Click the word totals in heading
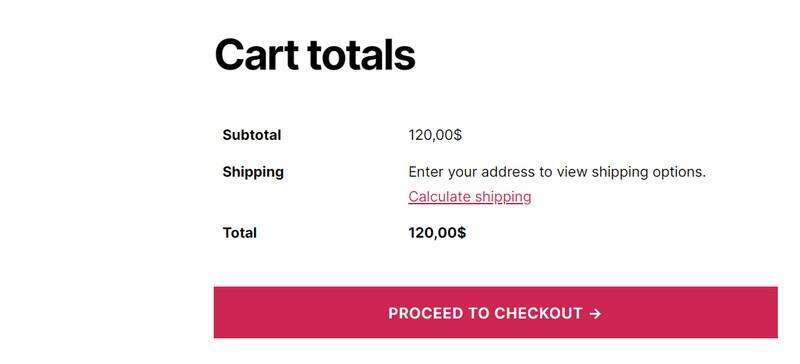Screen dimensions: 800x364 pyautogui.click(x=362, y=55)
